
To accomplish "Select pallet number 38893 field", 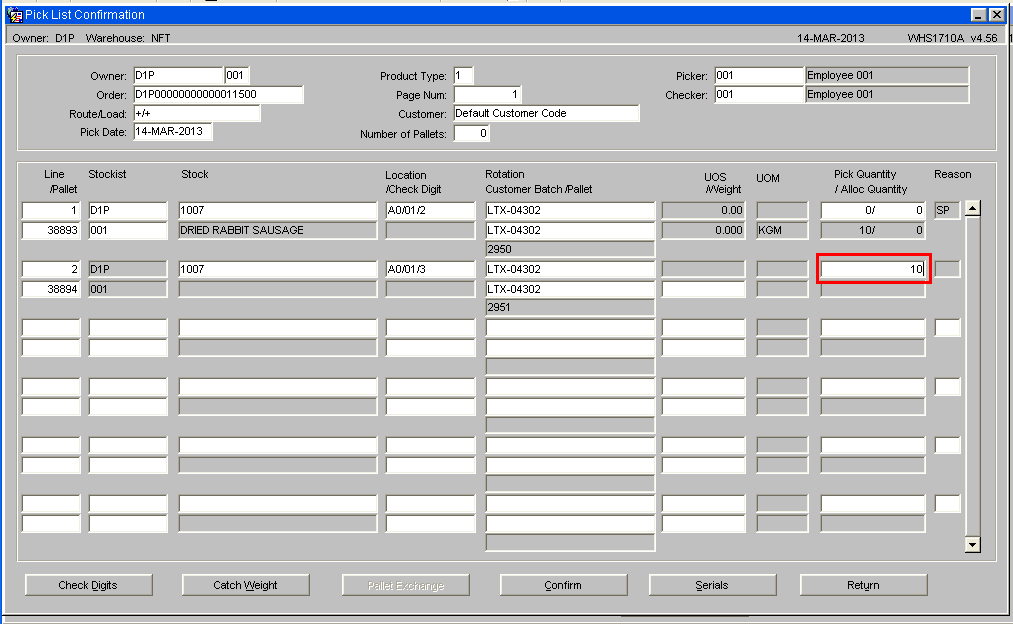I will [x=51, y=231].
